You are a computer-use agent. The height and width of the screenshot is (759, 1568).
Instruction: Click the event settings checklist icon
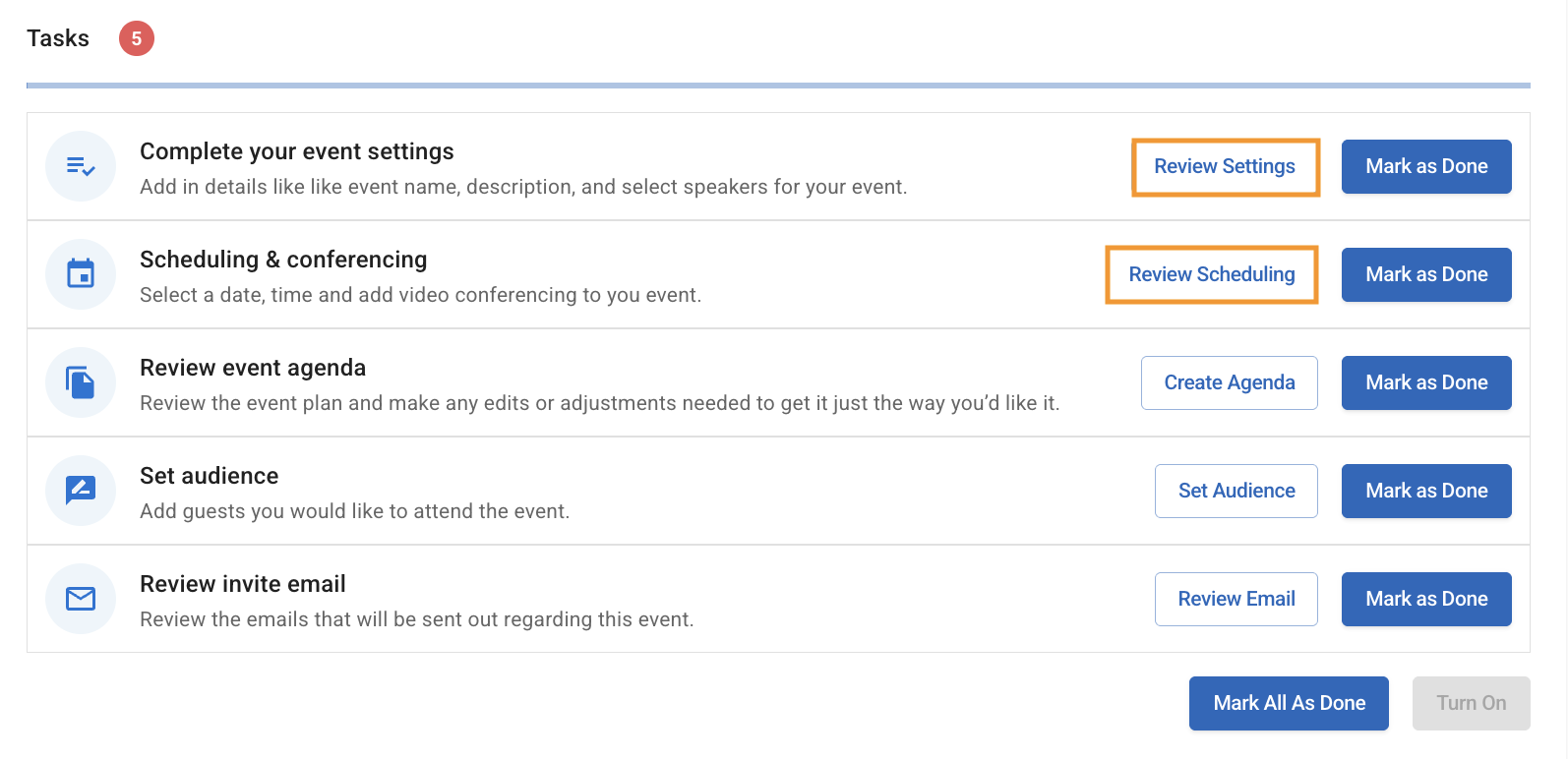point(81,166)
